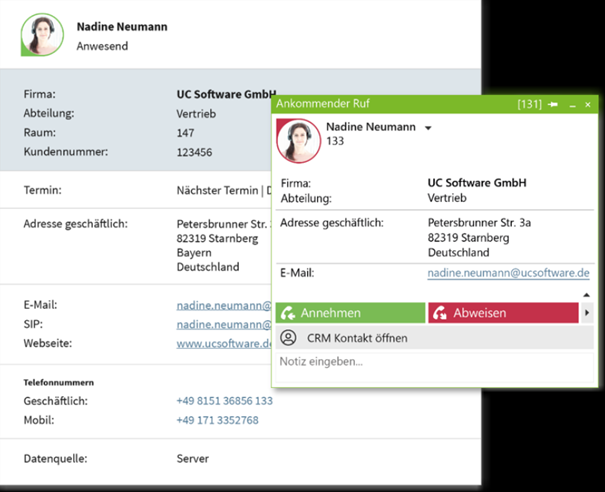Close the Ankommender Ruf popup

coord(588,105)
